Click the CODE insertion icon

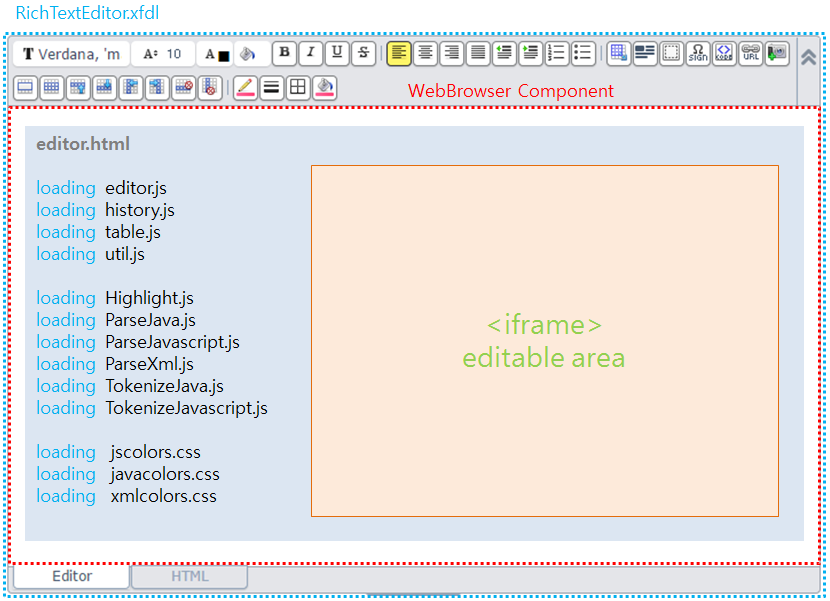723,55
